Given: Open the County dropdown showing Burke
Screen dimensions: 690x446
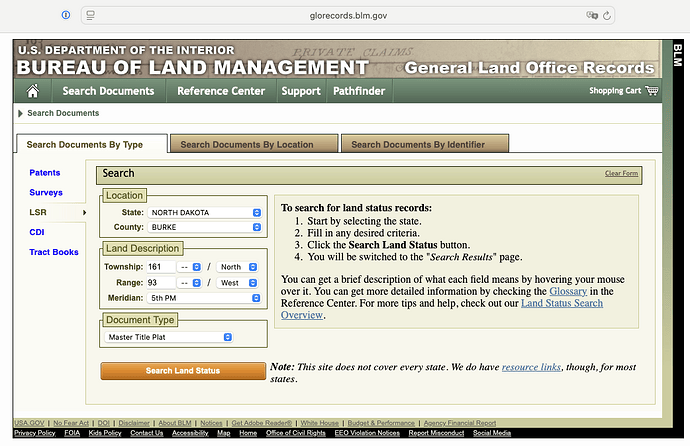Looking at the screenshot, I should coord(205,227).
